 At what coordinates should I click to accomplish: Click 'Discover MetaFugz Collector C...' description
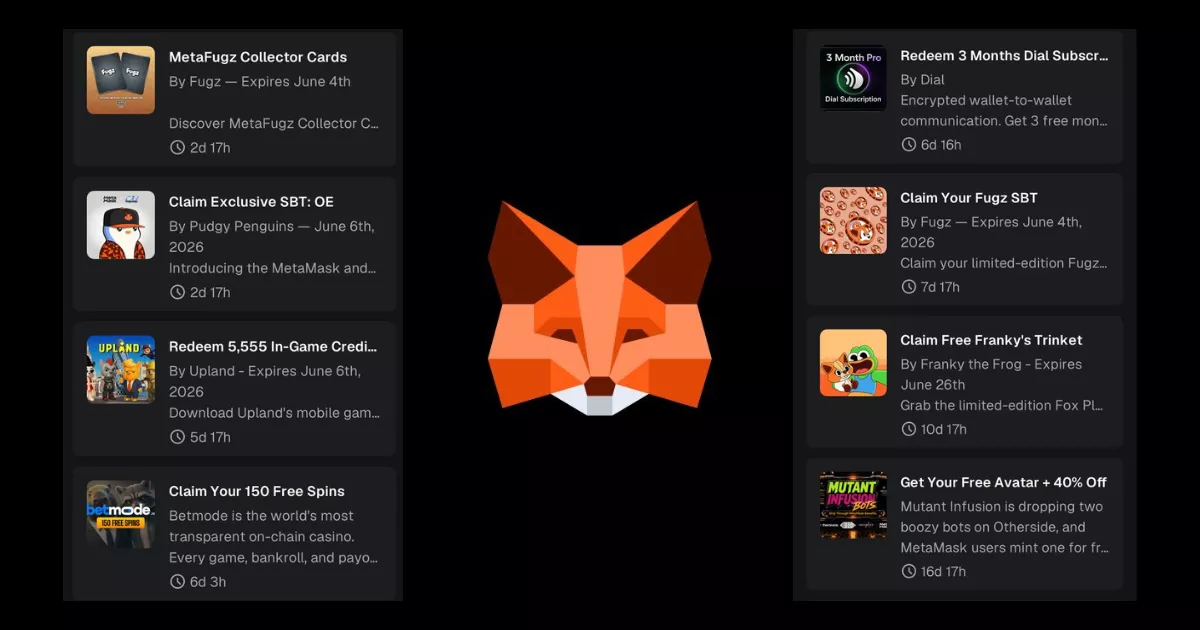click(x=274, y=124)
